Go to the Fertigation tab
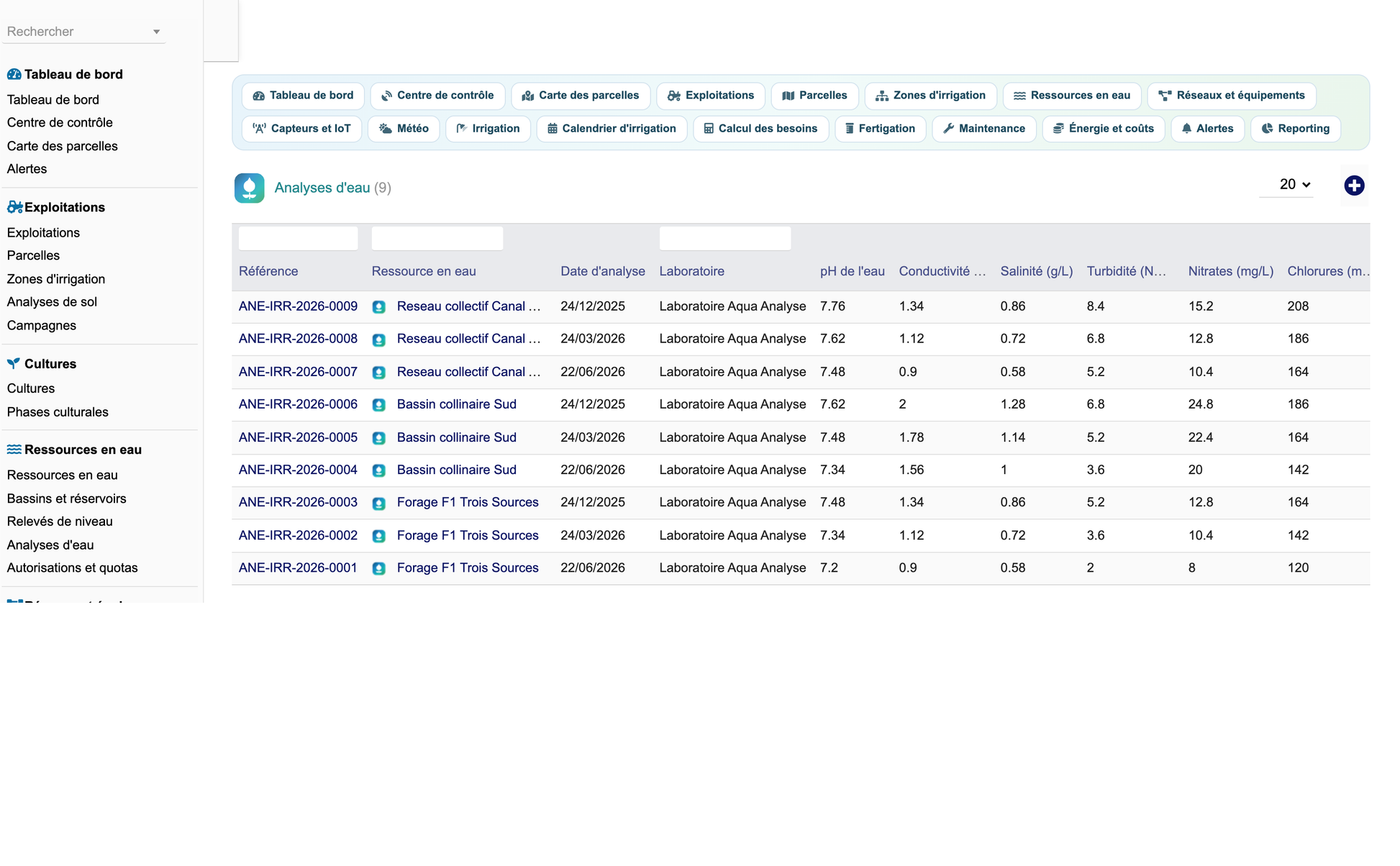1400x866 pixels. [x=881, y=129]
